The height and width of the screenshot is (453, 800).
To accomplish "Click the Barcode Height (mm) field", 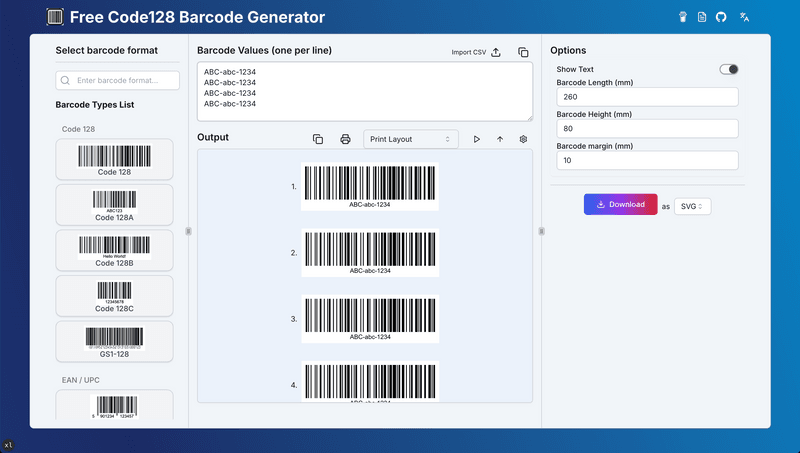I will click(x=647, y=129).
